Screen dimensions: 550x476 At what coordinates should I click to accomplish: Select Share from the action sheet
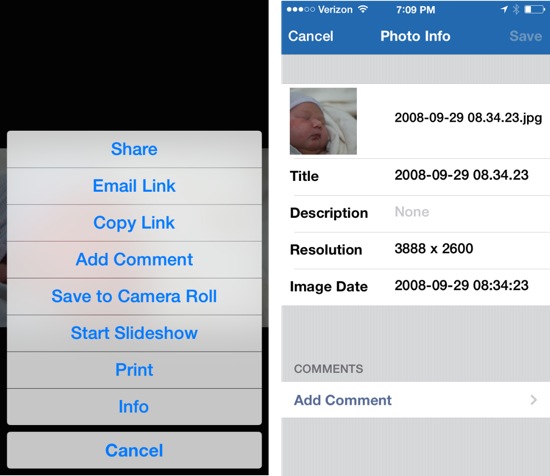tap(134, 149)
